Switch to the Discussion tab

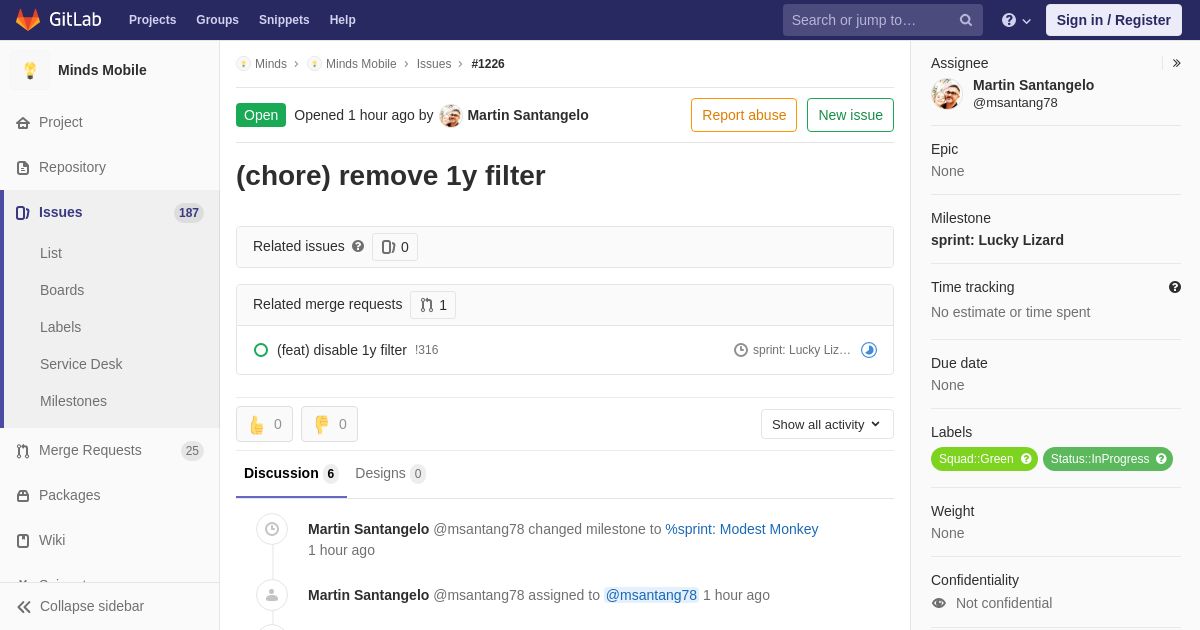coord(291,473)
